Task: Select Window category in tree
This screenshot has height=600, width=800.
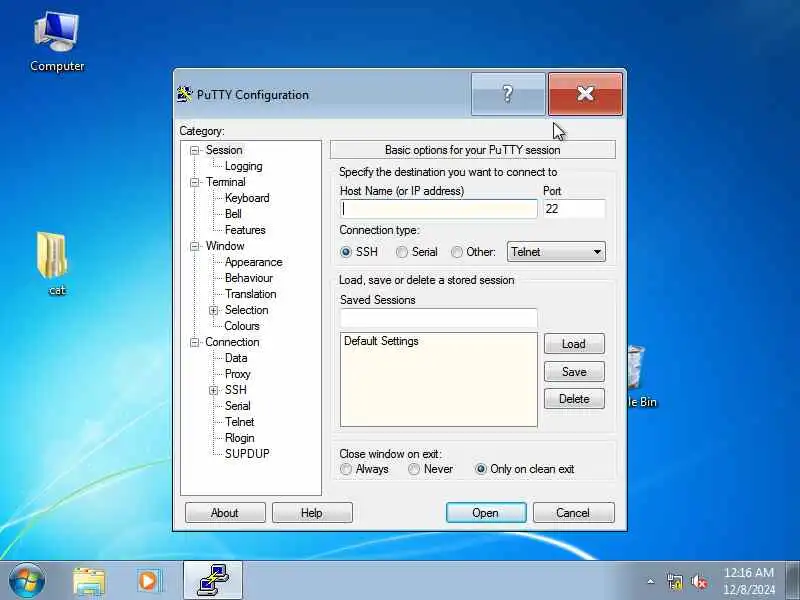Action: [x=225, y=246]
